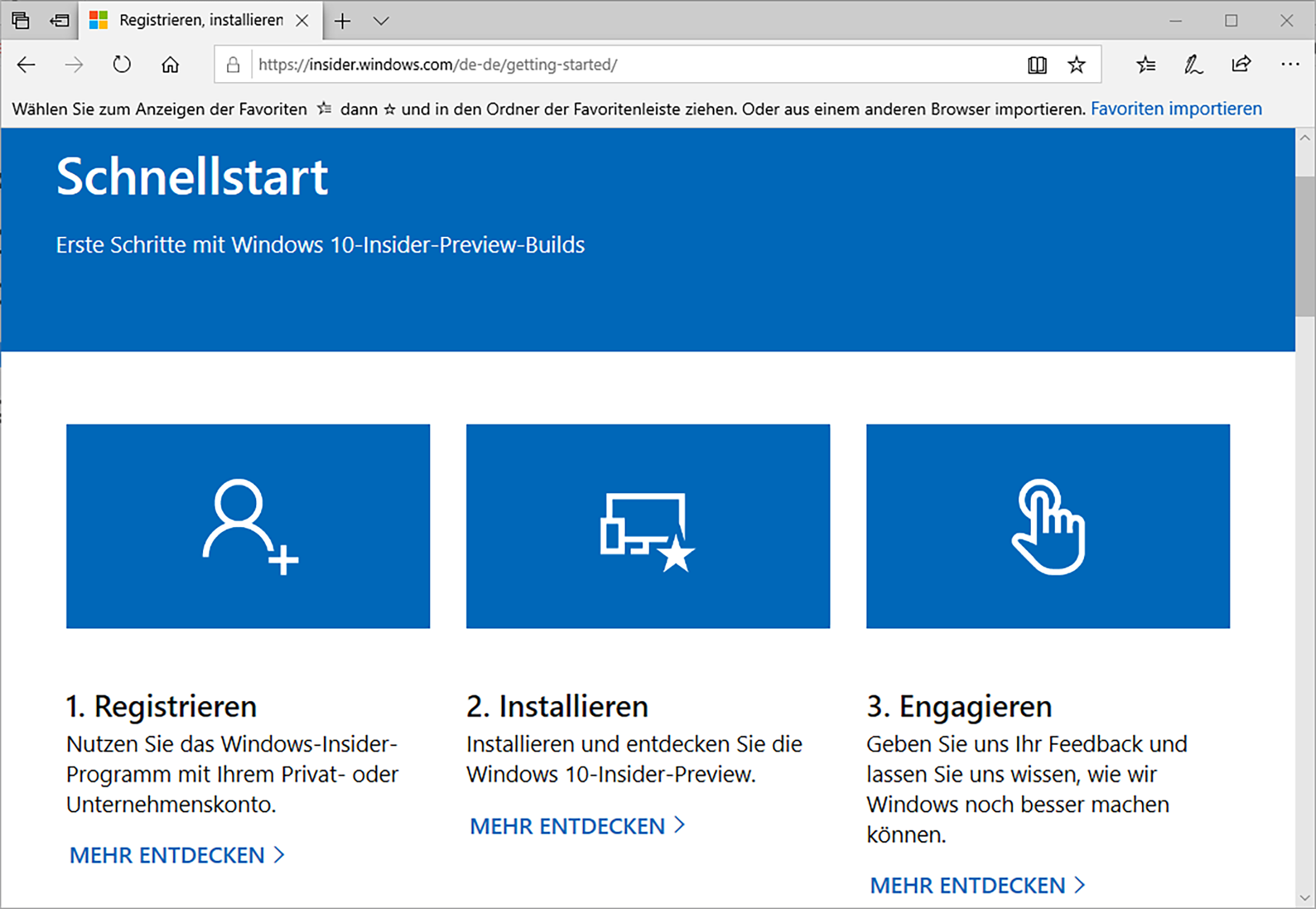Show tabs you've set aside icon
The width and height of the screenshot is (1316, 909).
click(x=21, y=21)
